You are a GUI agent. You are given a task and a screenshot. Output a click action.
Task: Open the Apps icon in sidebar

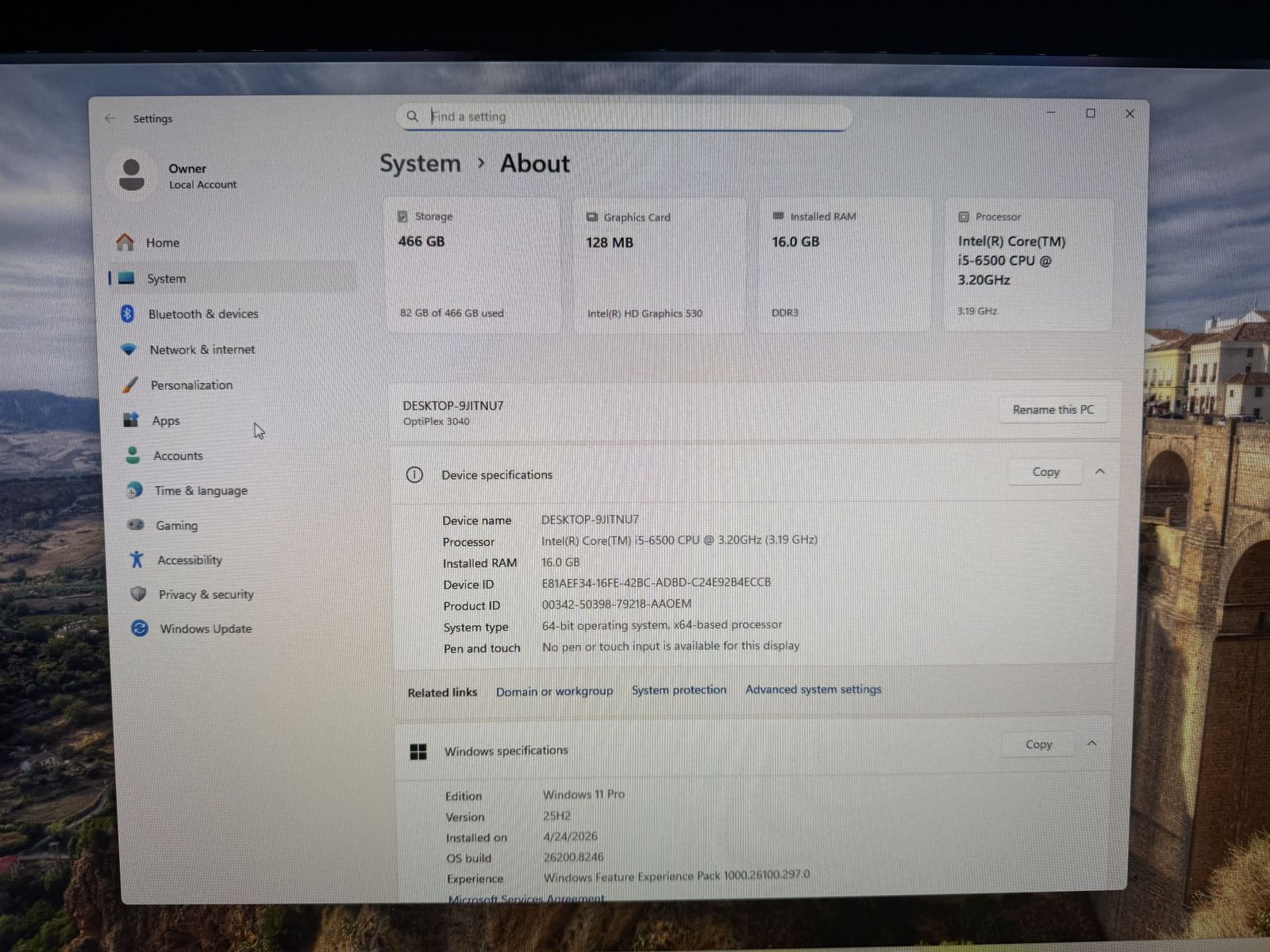pyautogui.click(x=131, y=420)
